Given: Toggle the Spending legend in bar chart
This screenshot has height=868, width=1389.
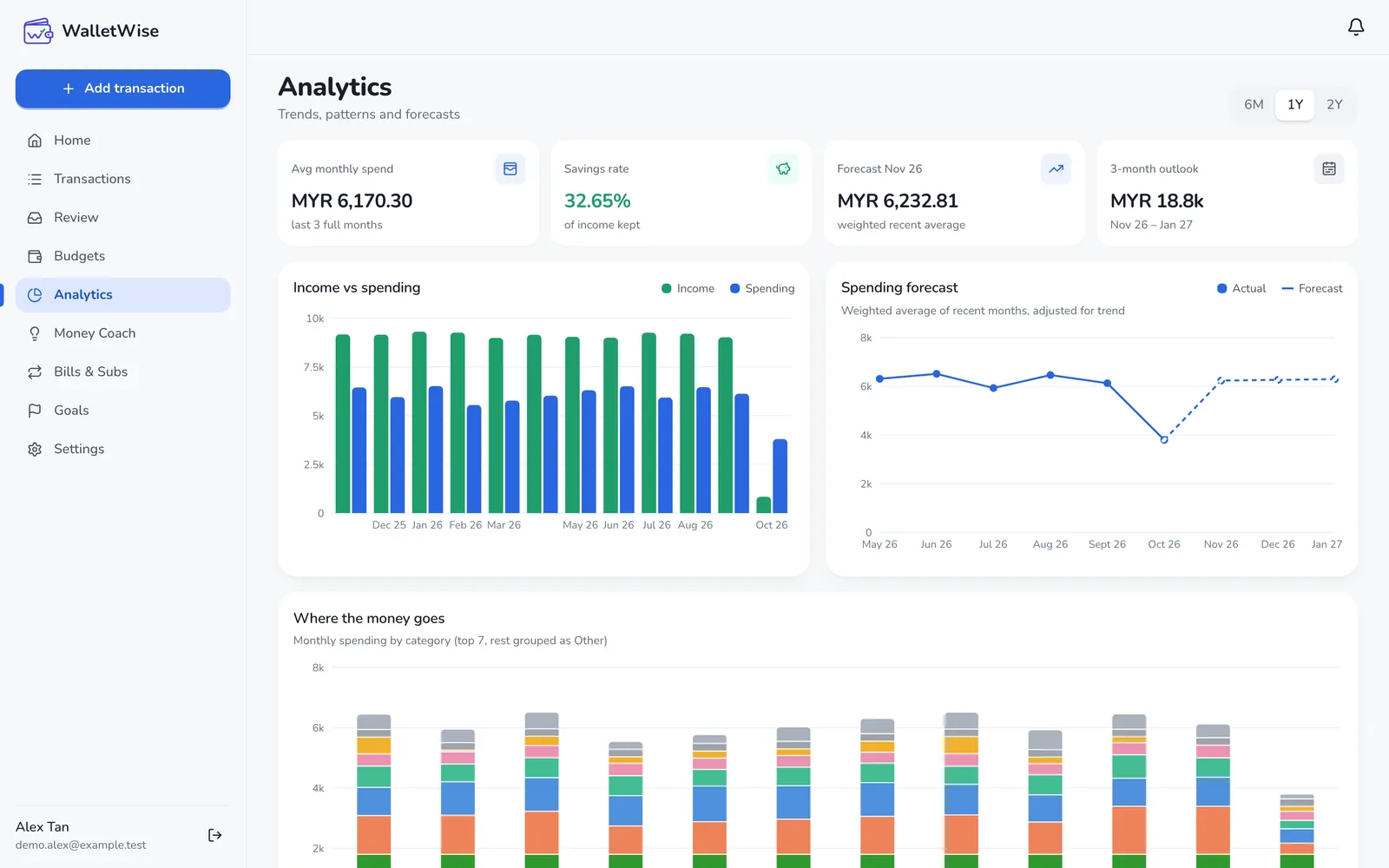Looking at the screenshot, I should 762,288.
